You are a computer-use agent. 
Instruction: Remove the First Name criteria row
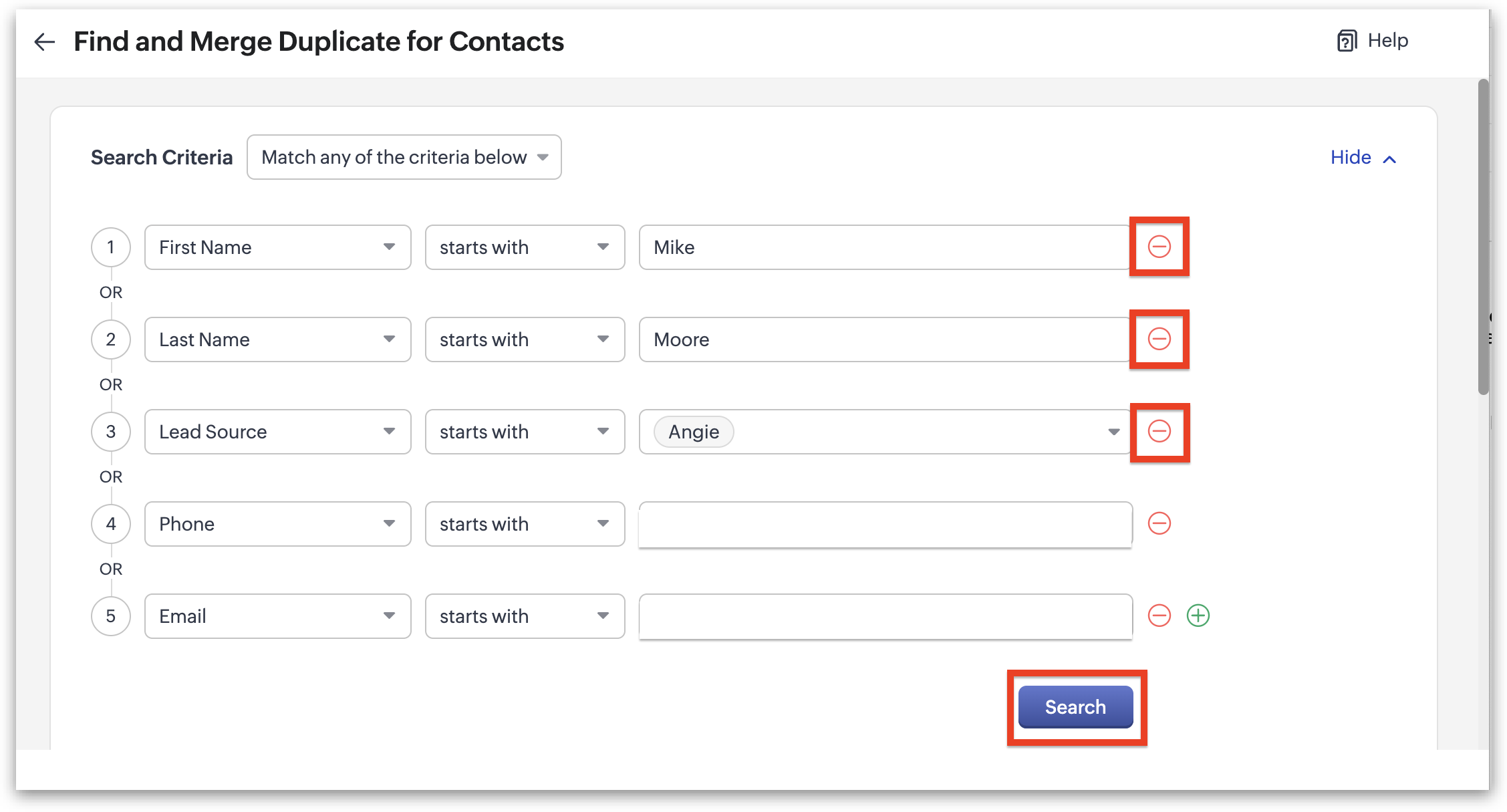pos(1159,247)
